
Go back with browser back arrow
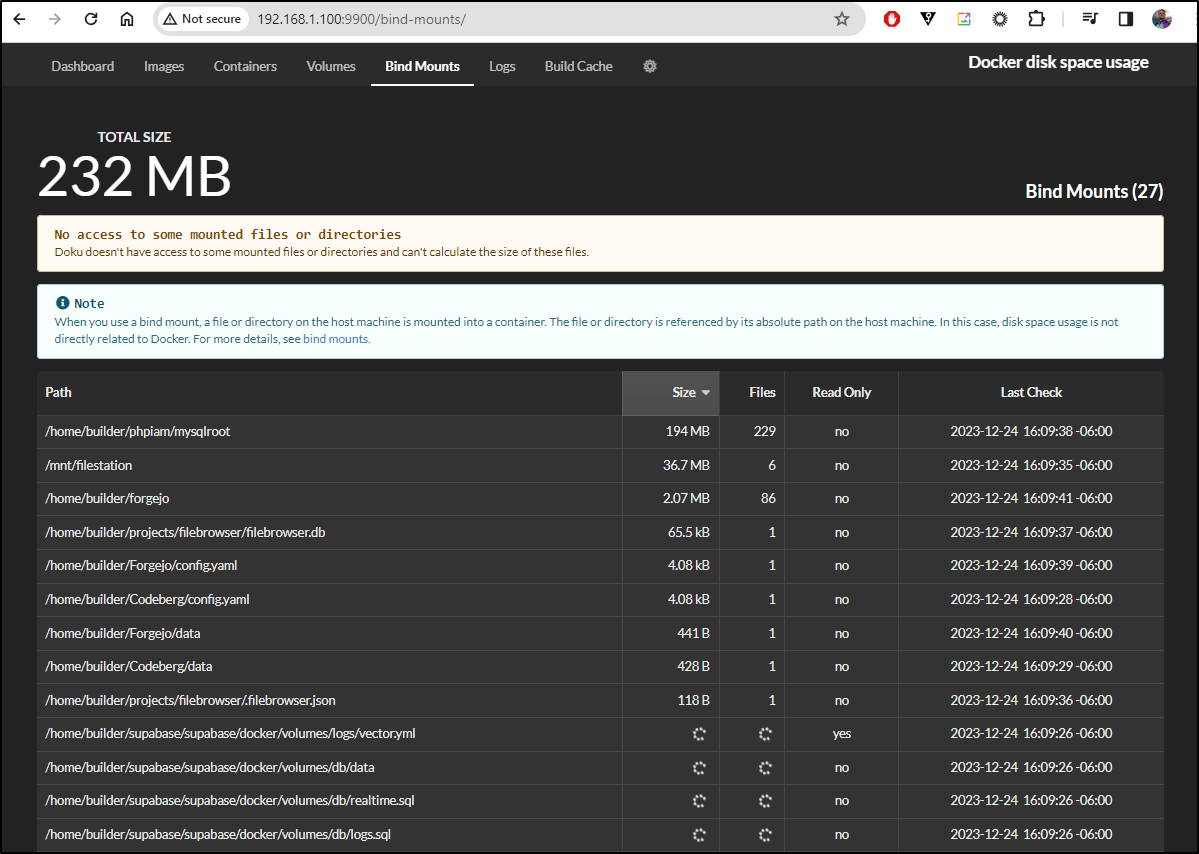click(19, 19)
